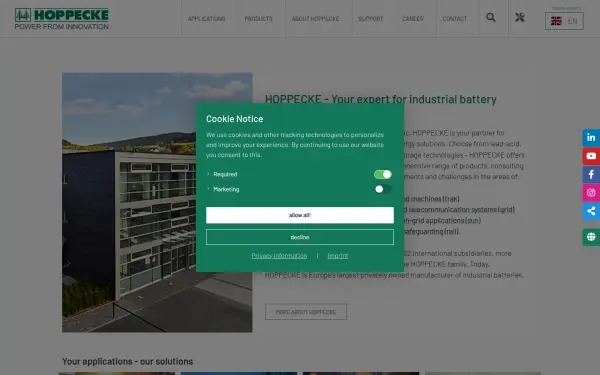Open the About Hoppecke menu
The height and width of the screenshot is (375, 600).
[x=315, y=18]
